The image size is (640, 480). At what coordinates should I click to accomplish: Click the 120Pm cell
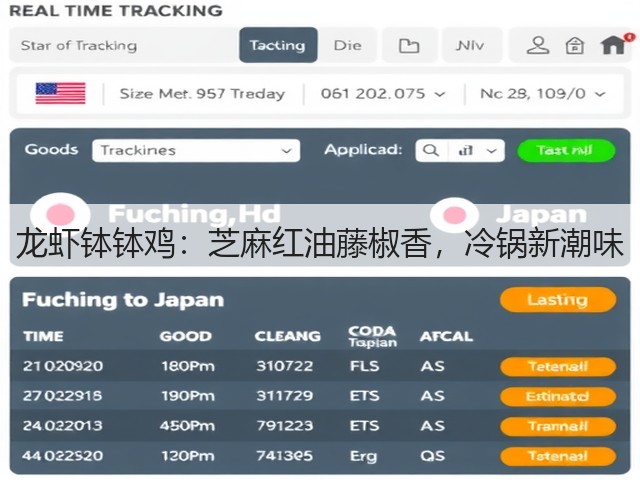point(188,456)
